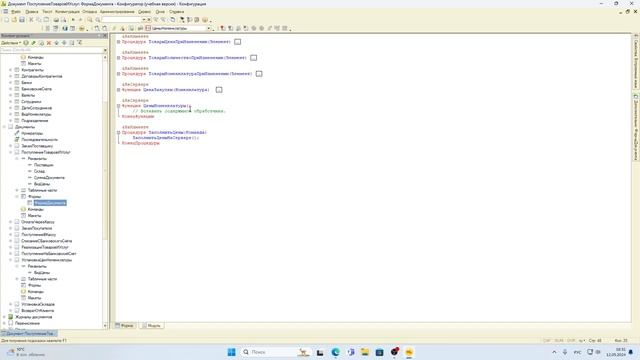Expand the ЗаказПоставщику document node
The image size is (640, 360).
pos(11,146)
